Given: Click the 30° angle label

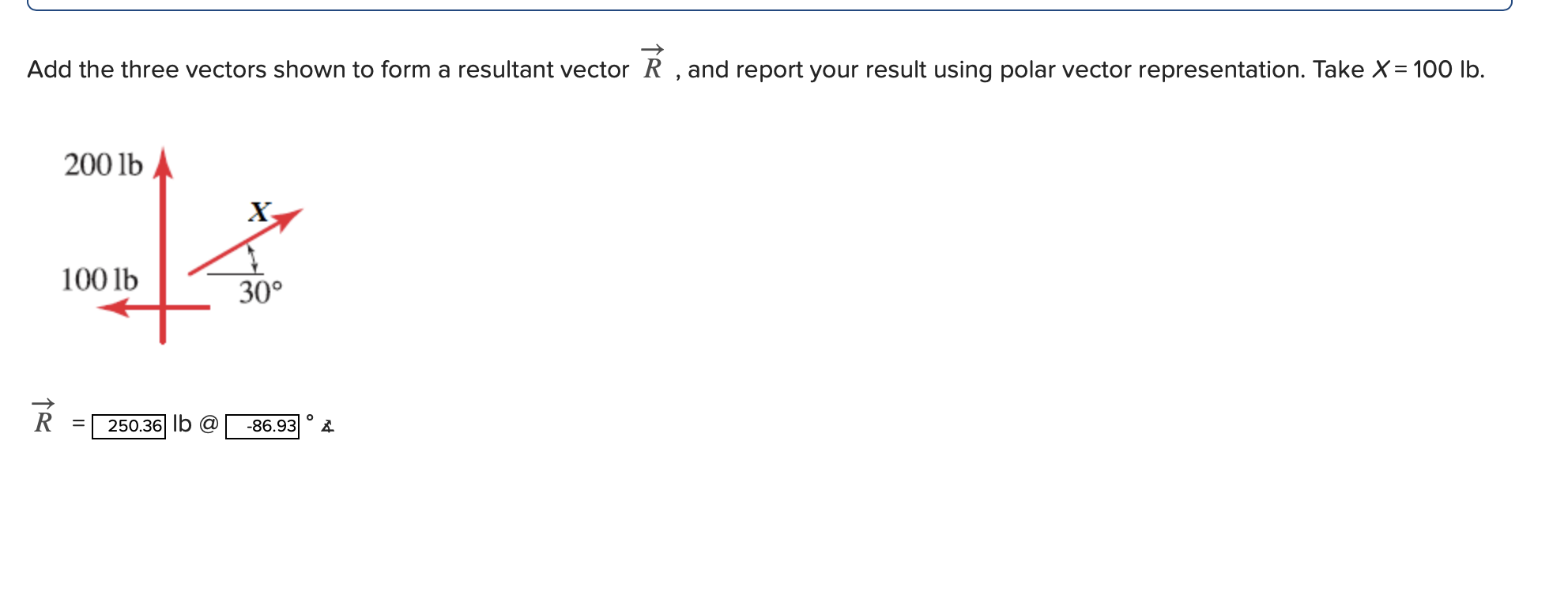Looking at the screenshot, I should point(261,292).
